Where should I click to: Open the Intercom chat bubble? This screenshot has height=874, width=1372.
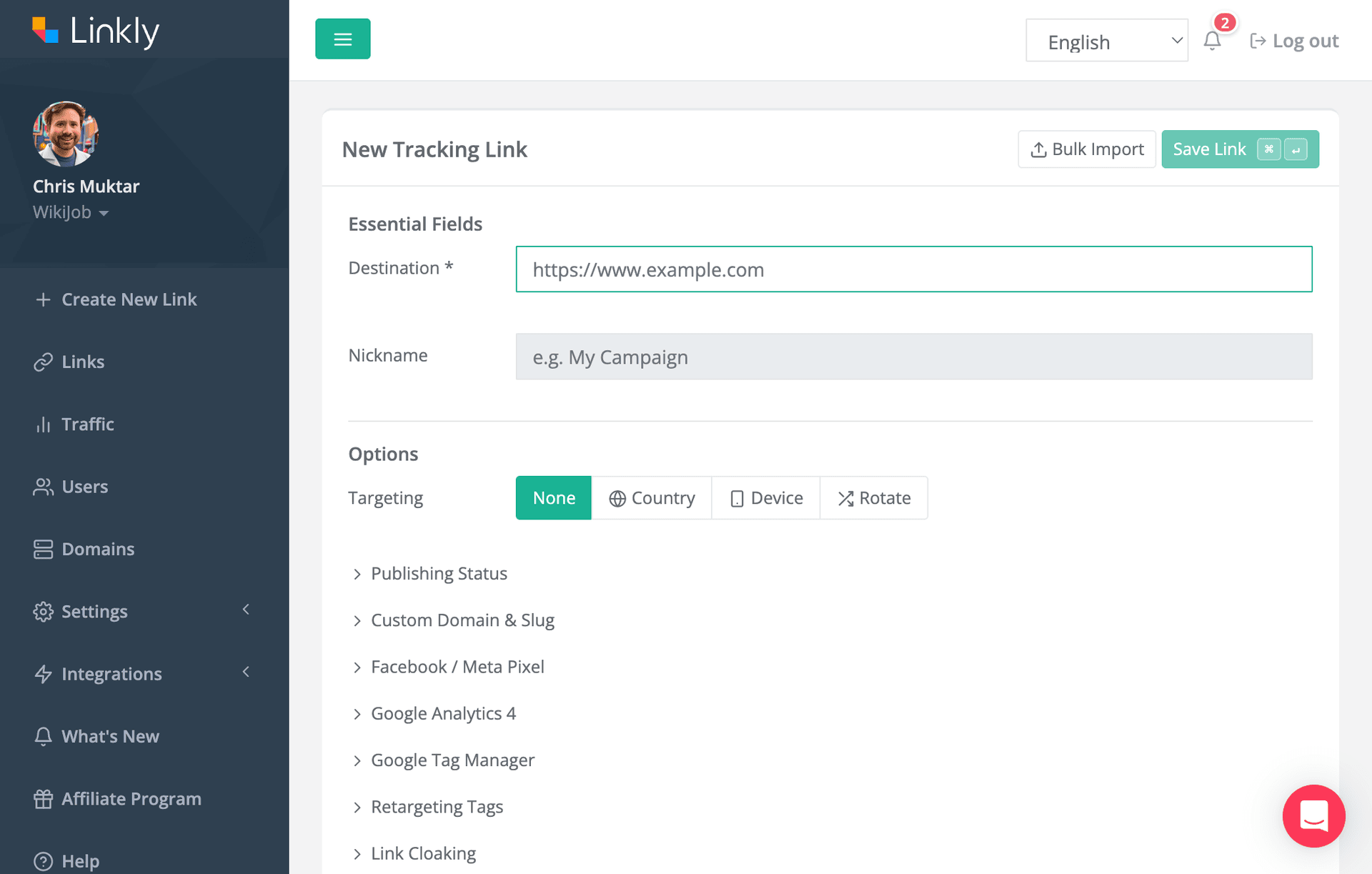pyautogui.click(x=1314, y=816)
